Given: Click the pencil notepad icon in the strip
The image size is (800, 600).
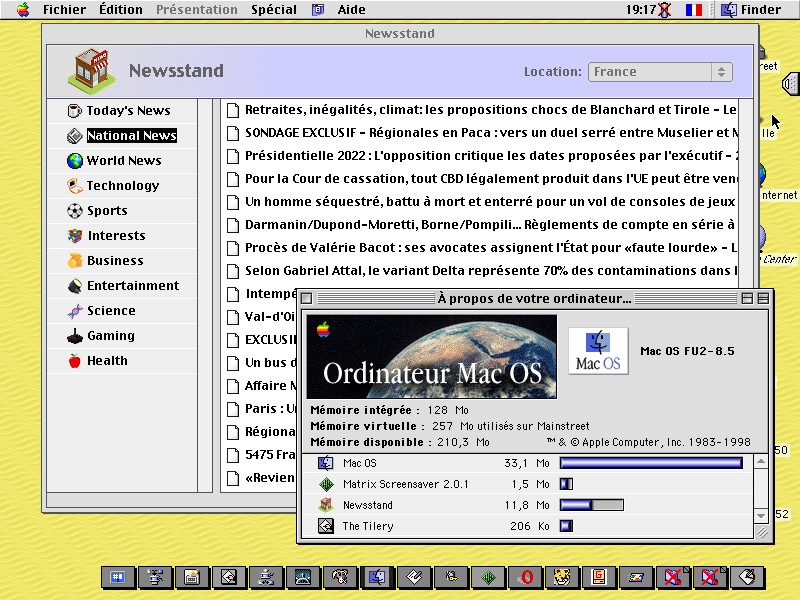Looking at the screenshot, I should (414, 577).
